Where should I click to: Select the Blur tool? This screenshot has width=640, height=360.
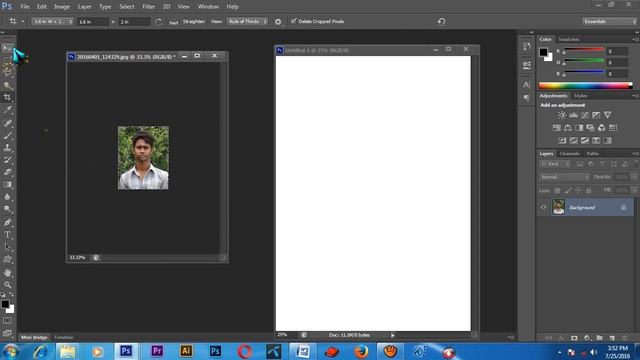(x=7, y=197)
